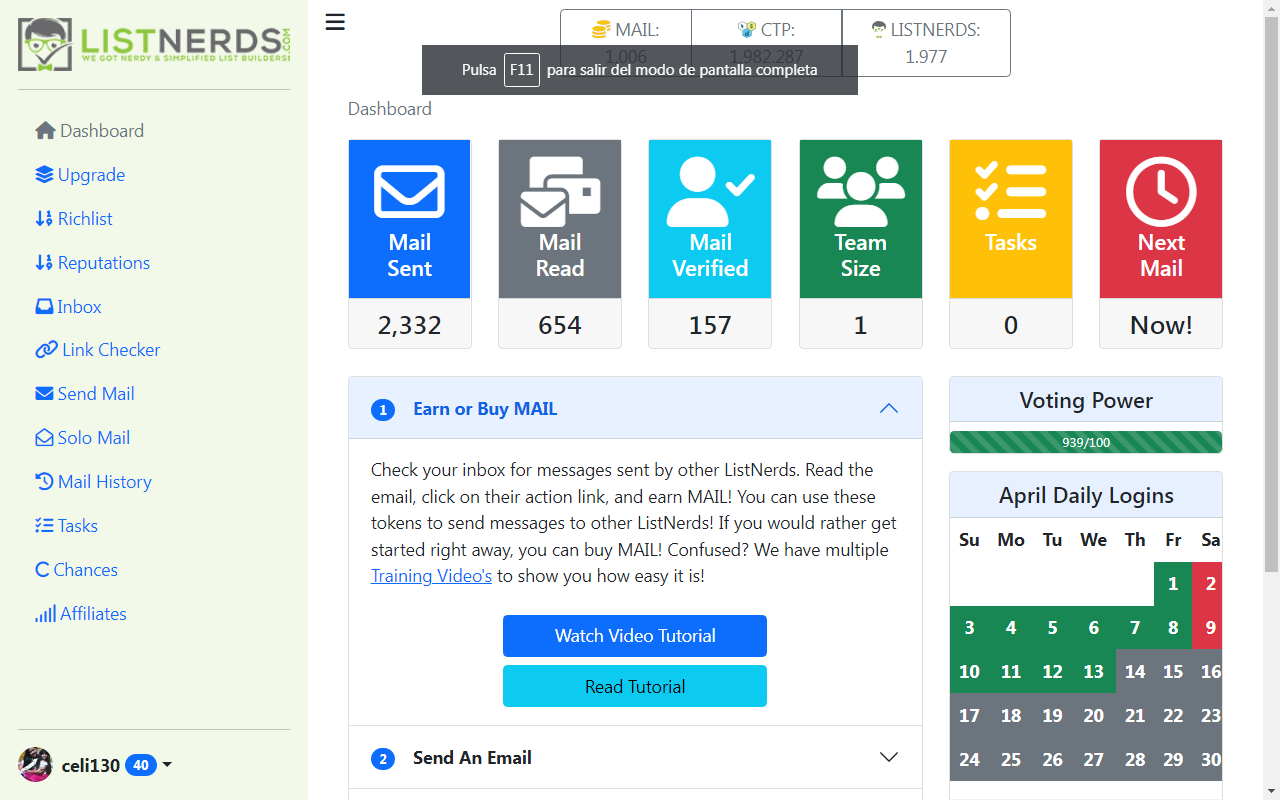1280x800 pixels.
Task: Select April 30 in the calendar
Action: click(1208, 760)
